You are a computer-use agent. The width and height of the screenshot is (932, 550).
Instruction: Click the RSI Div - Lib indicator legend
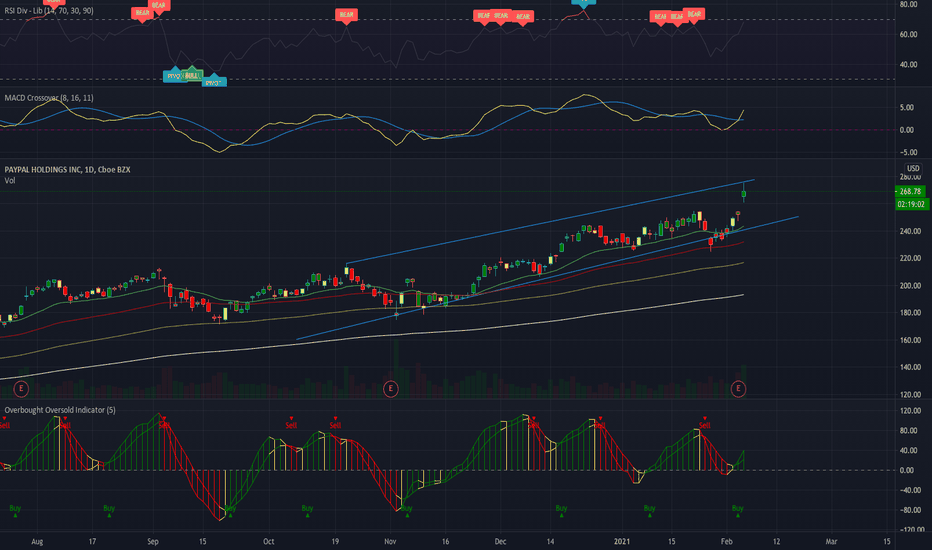49,11
